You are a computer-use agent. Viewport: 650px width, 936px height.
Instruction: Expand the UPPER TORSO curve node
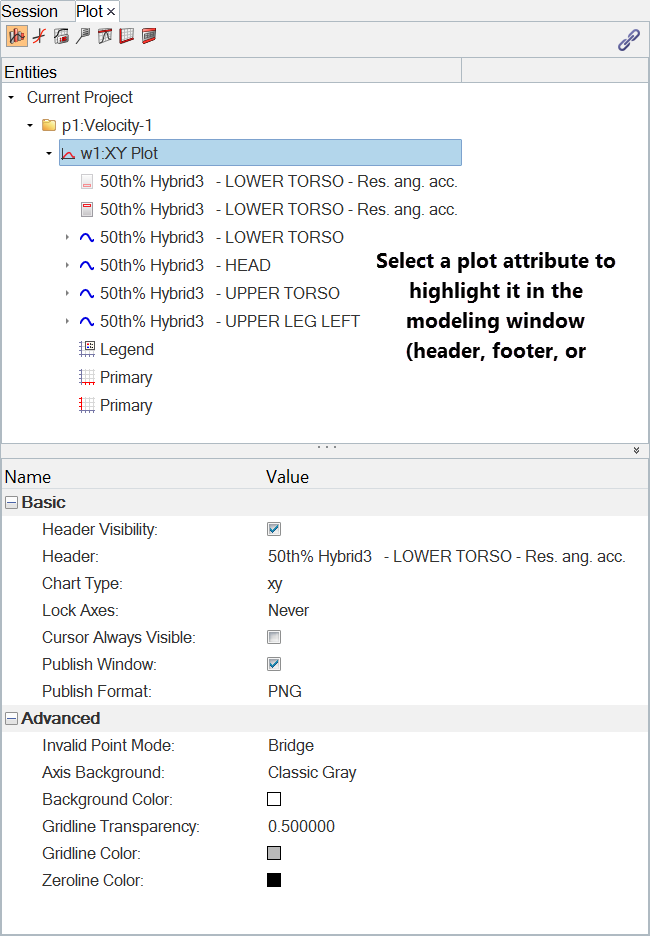pos(67,293)
